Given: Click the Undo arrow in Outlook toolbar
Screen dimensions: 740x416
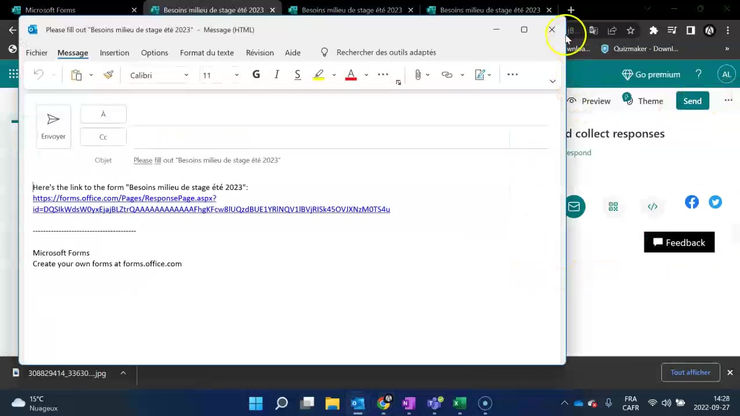Looking at the screenshot, I should pyautogui.click(x=39, y=75).
